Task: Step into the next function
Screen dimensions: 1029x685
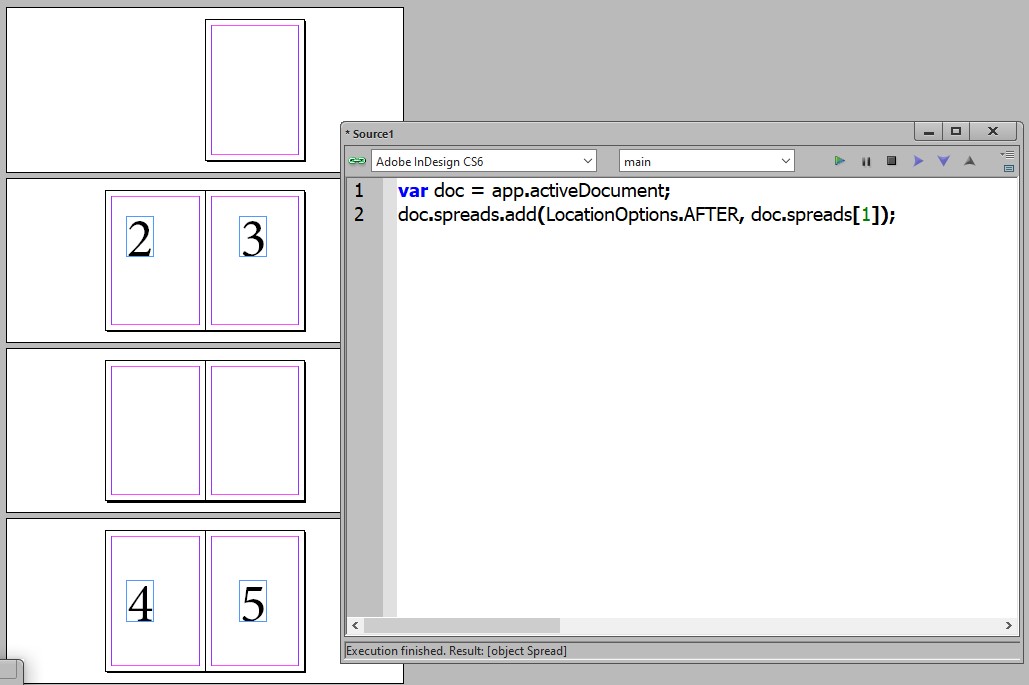Action: [943, 160]
